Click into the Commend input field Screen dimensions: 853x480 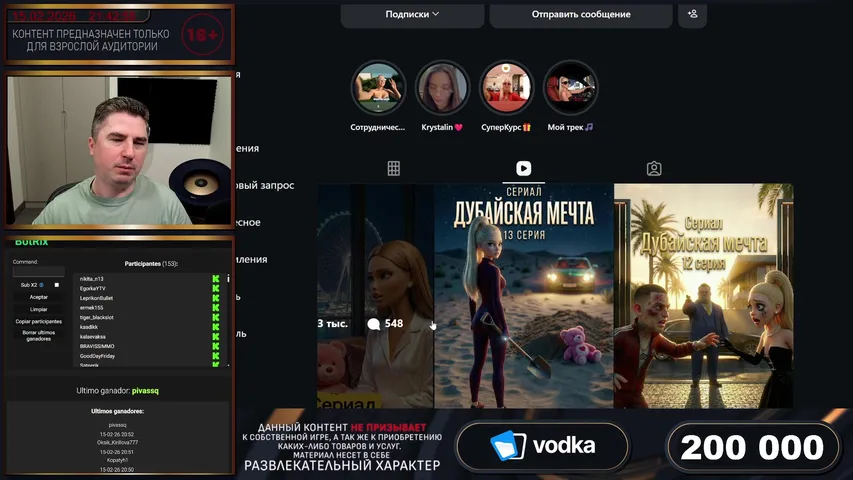point(38,272)
